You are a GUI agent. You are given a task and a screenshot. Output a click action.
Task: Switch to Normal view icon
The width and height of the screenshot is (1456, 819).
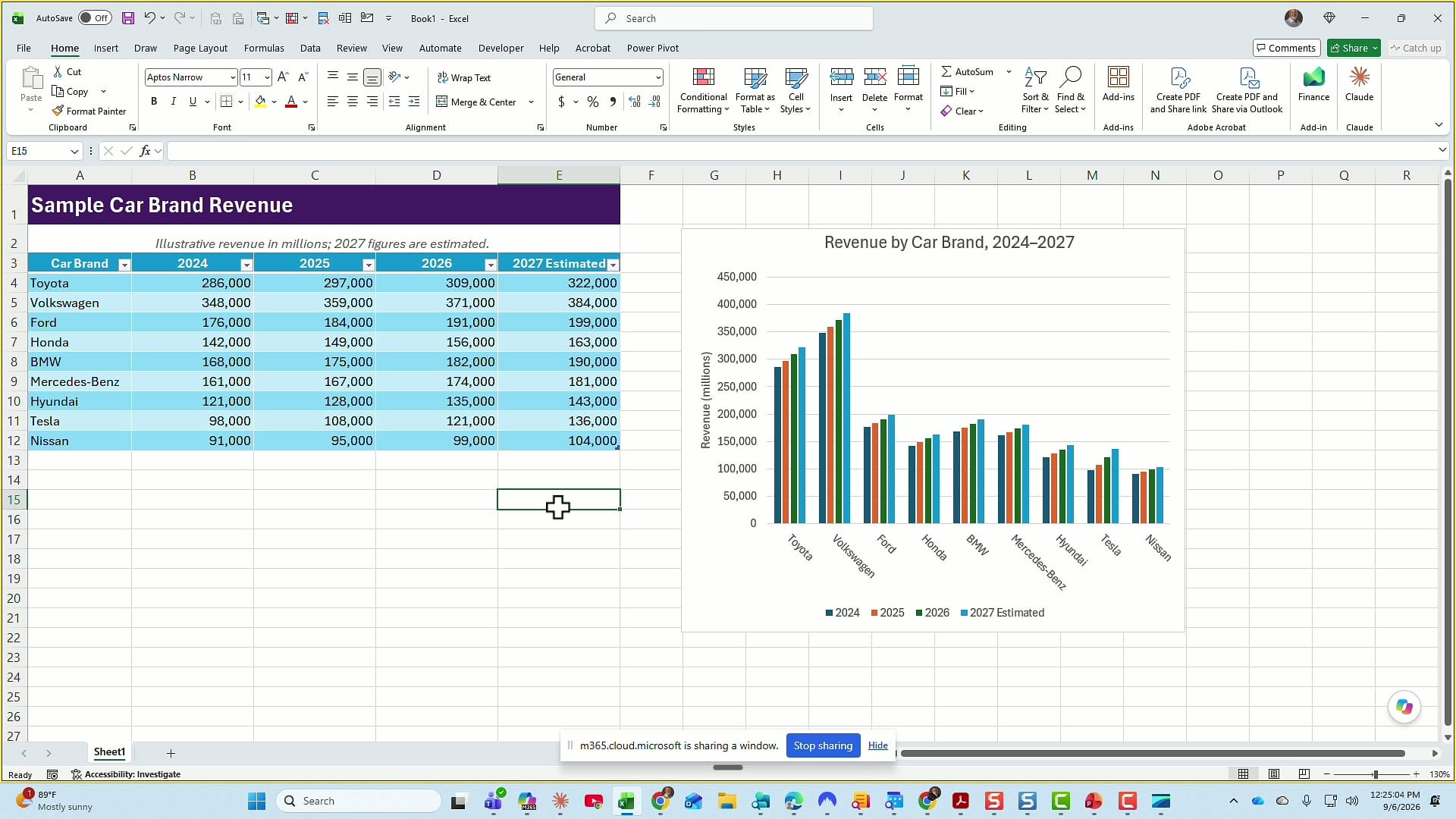[1243, 774]
